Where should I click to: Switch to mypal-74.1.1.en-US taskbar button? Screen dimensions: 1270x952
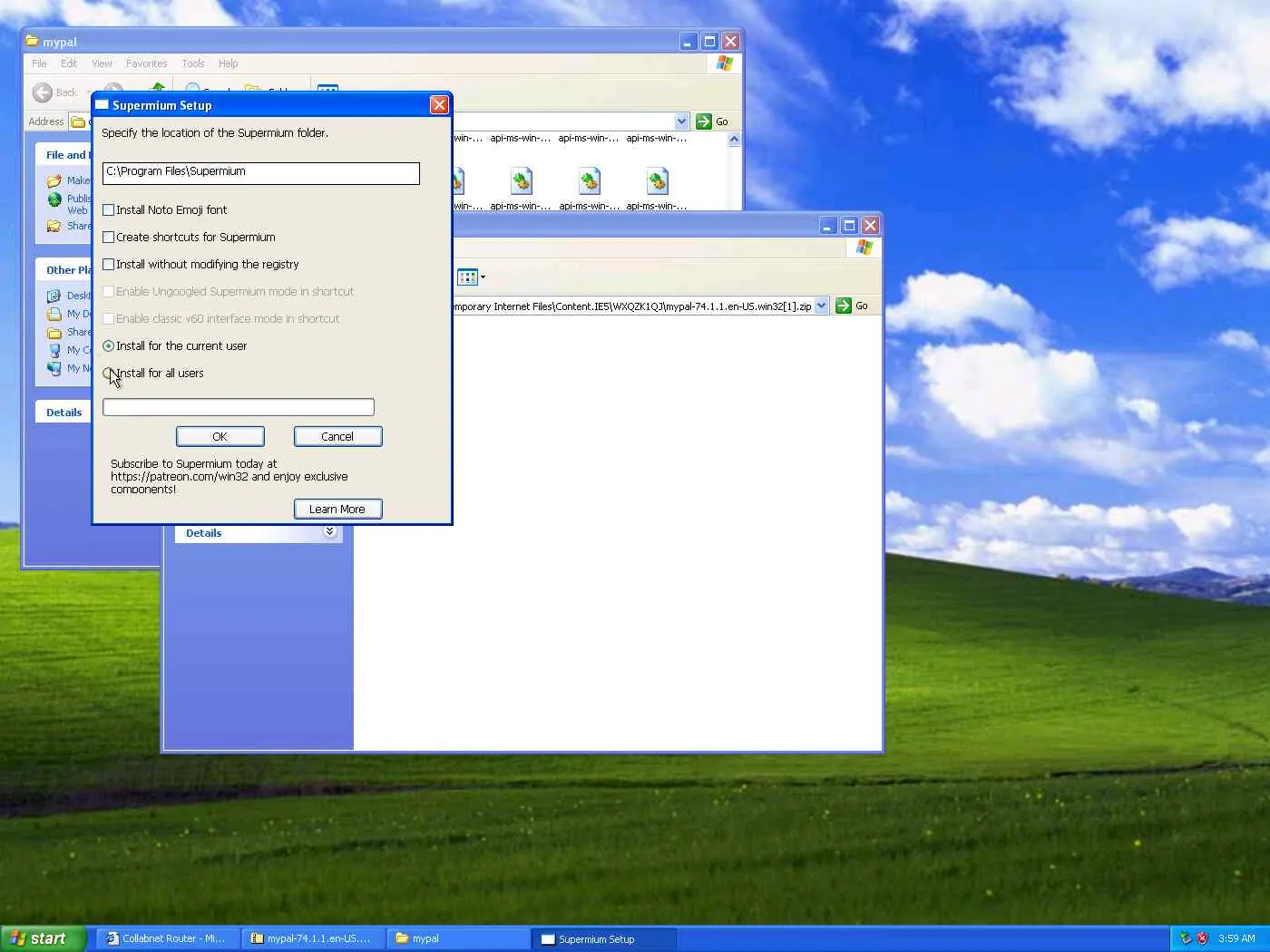pos(314,938)
